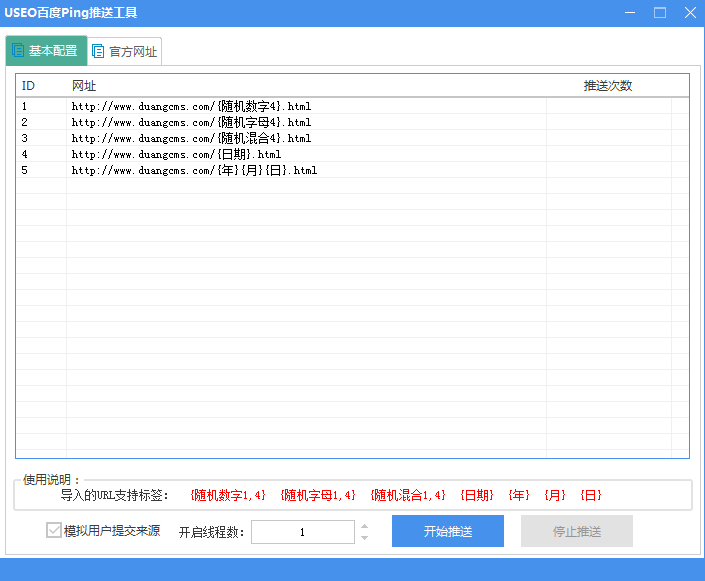Image resolution: width=705 pixels, height=581 pixels.
Task: Click the 推送次数 column header
Action: pos(608,85)
